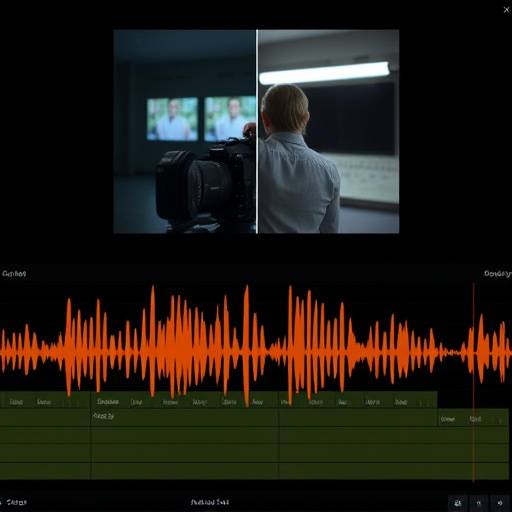Open the label at top-right above the waveform

497,274
